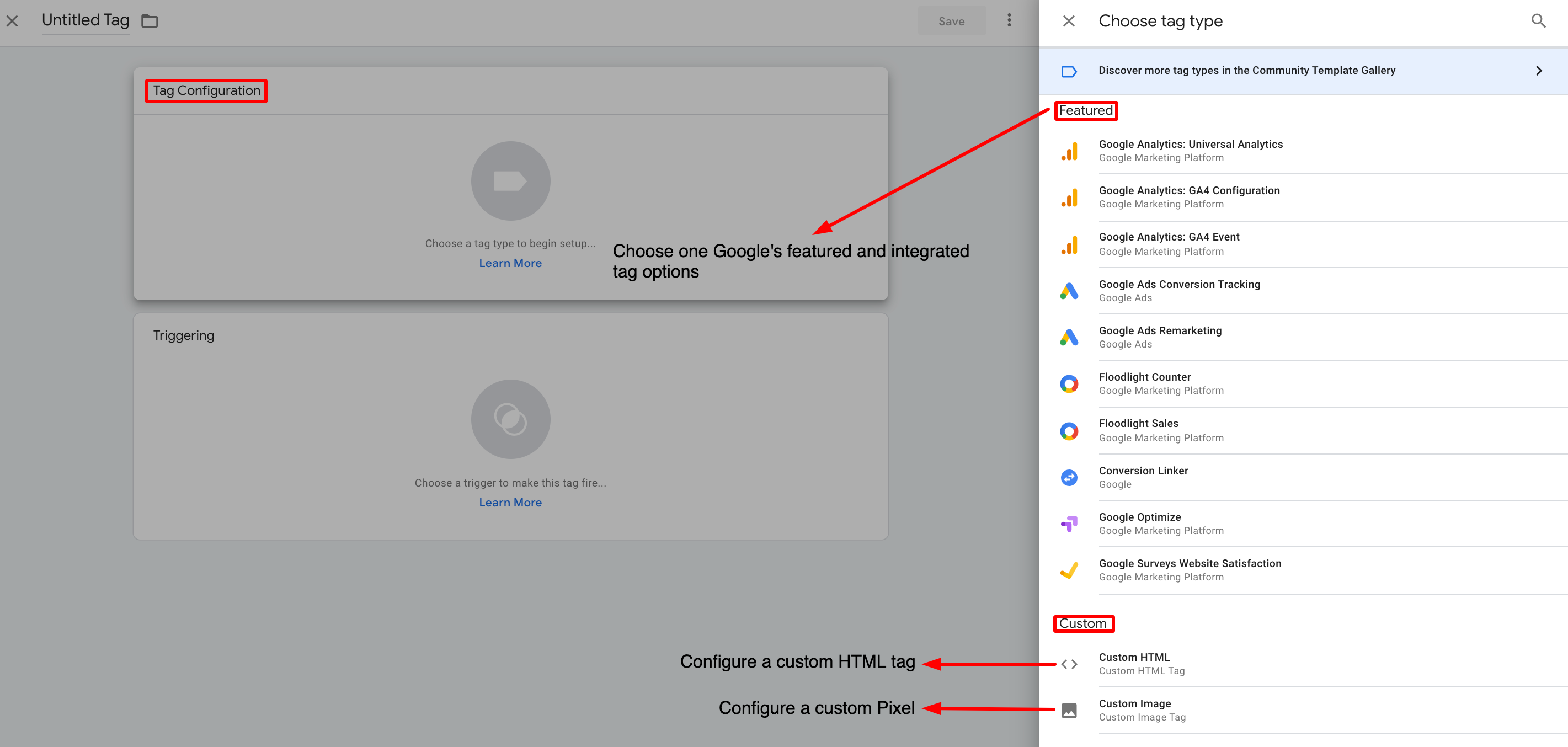This screenshot has width=1568, height=747.
Task: Save the untitled tag
Action: 951,22
